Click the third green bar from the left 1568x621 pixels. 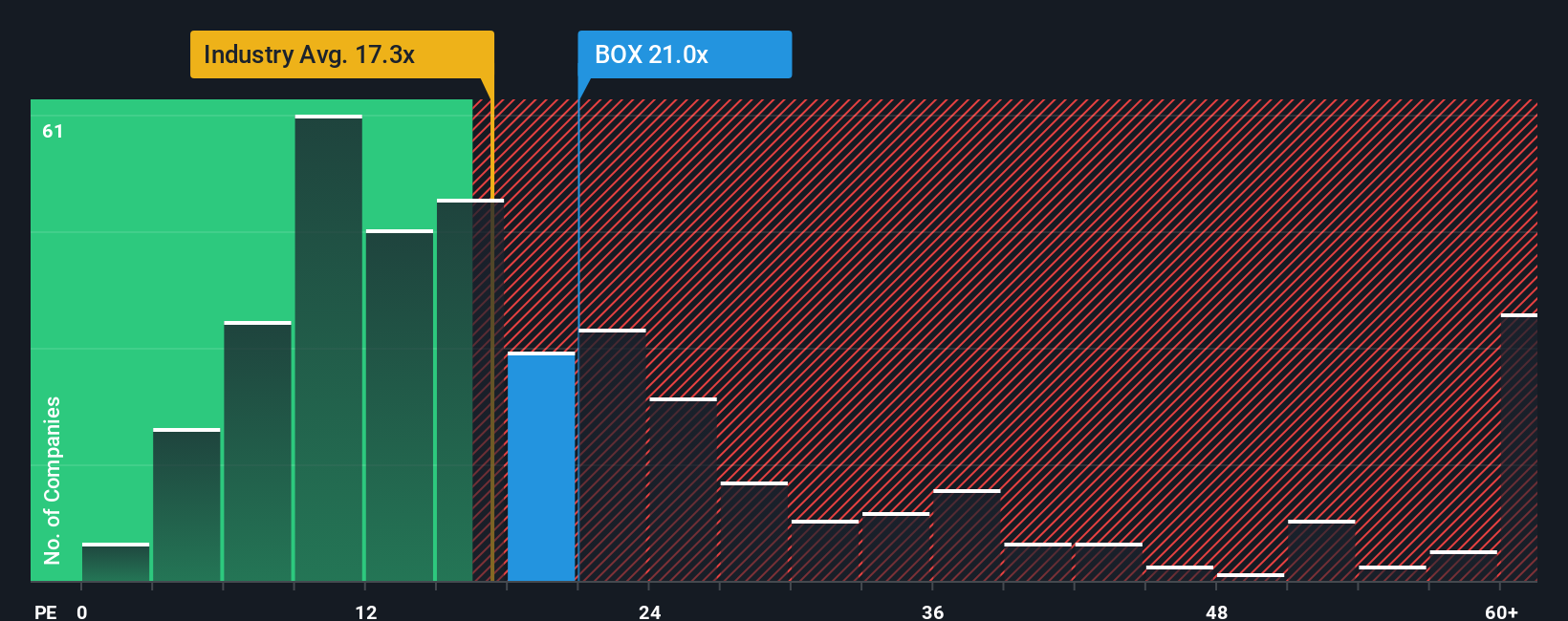(x=258, y=451)
